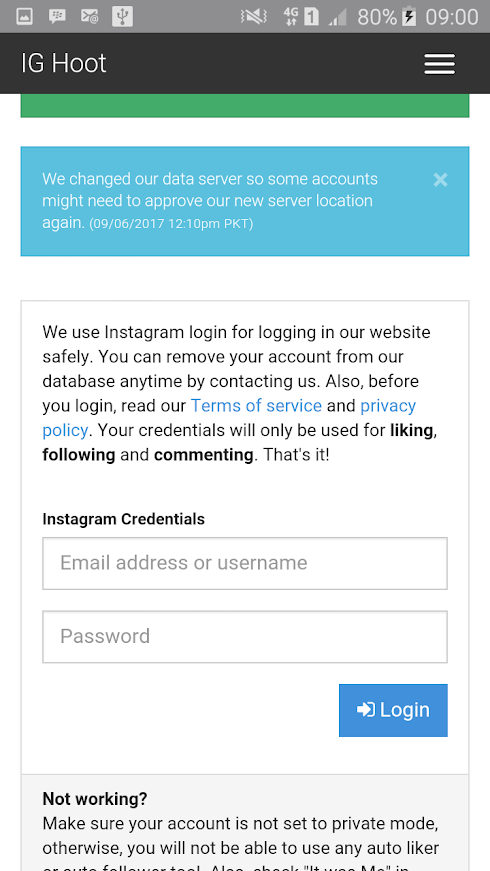The height and width of the screenshot is (871, 490).
Task: Tap the IG Hoot site title
Action: tap(63, 63)
